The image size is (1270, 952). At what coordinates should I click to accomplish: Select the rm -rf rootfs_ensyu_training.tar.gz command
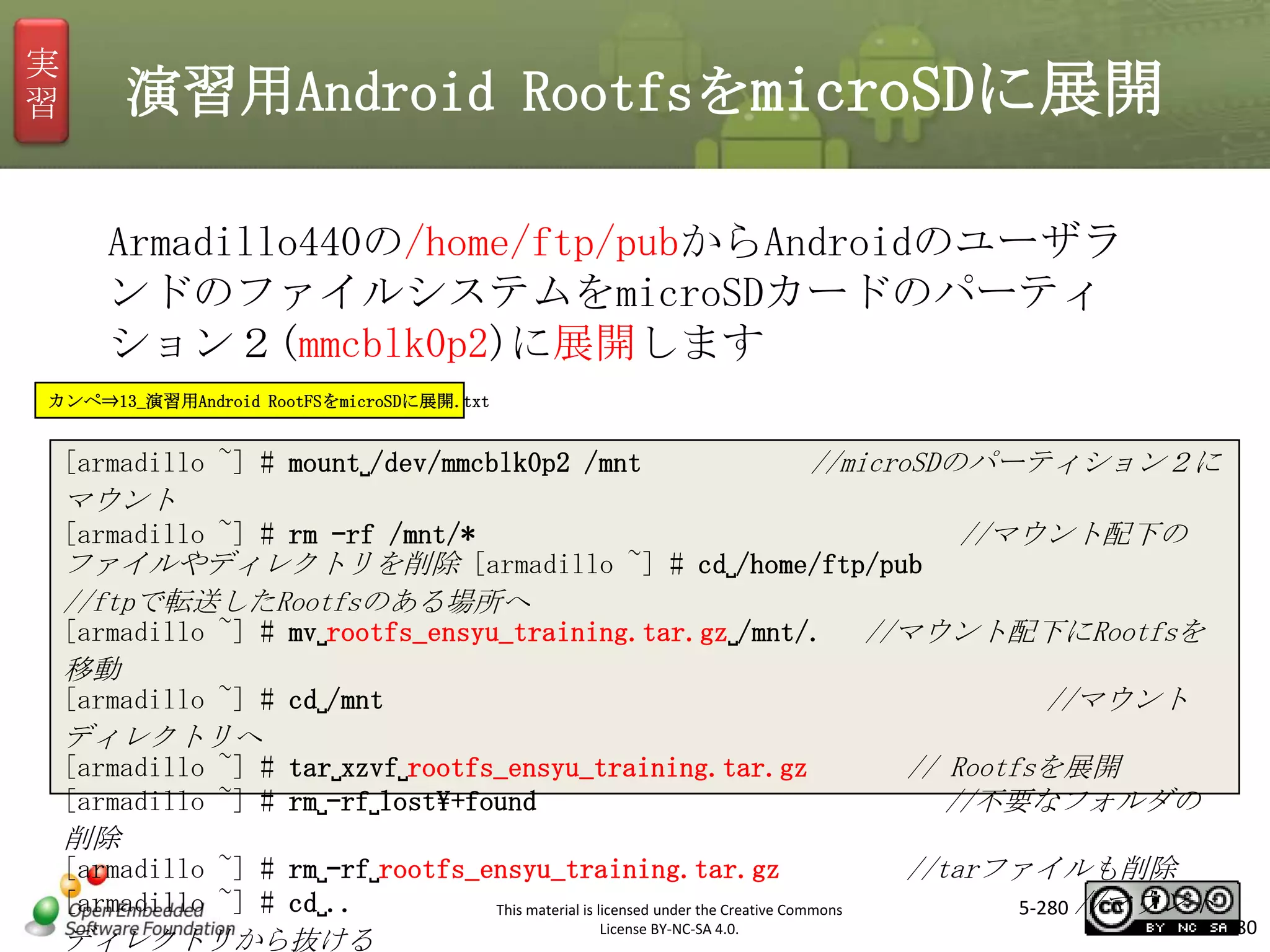coord(533,870)
